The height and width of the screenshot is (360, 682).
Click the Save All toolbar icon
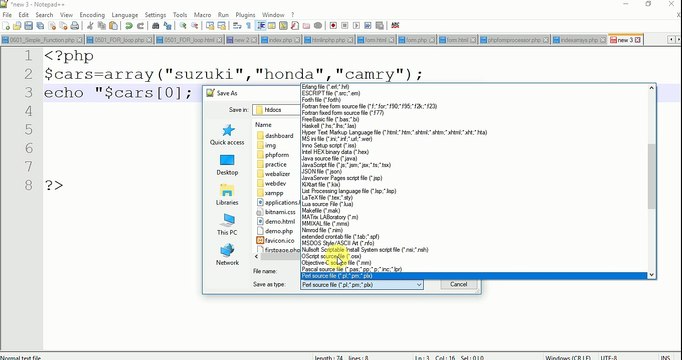tap(40, 26)
